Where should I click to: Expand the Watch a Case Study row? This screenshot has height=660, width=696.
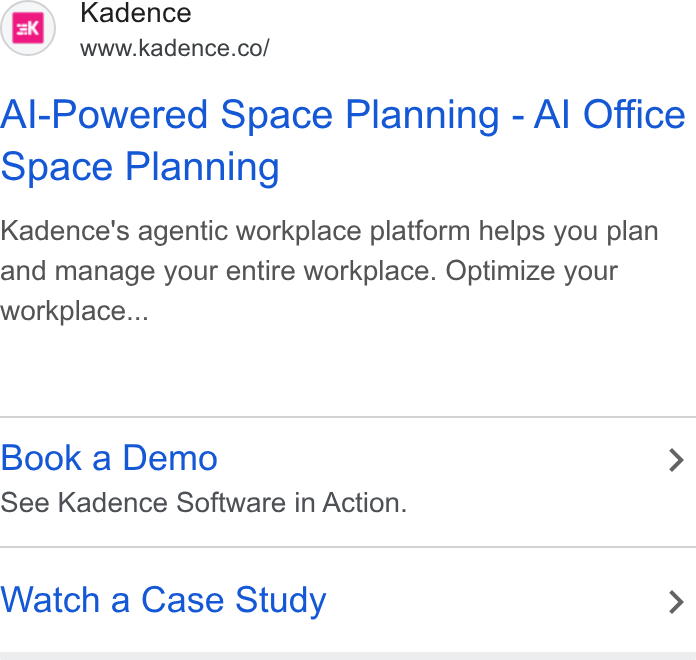348,600
